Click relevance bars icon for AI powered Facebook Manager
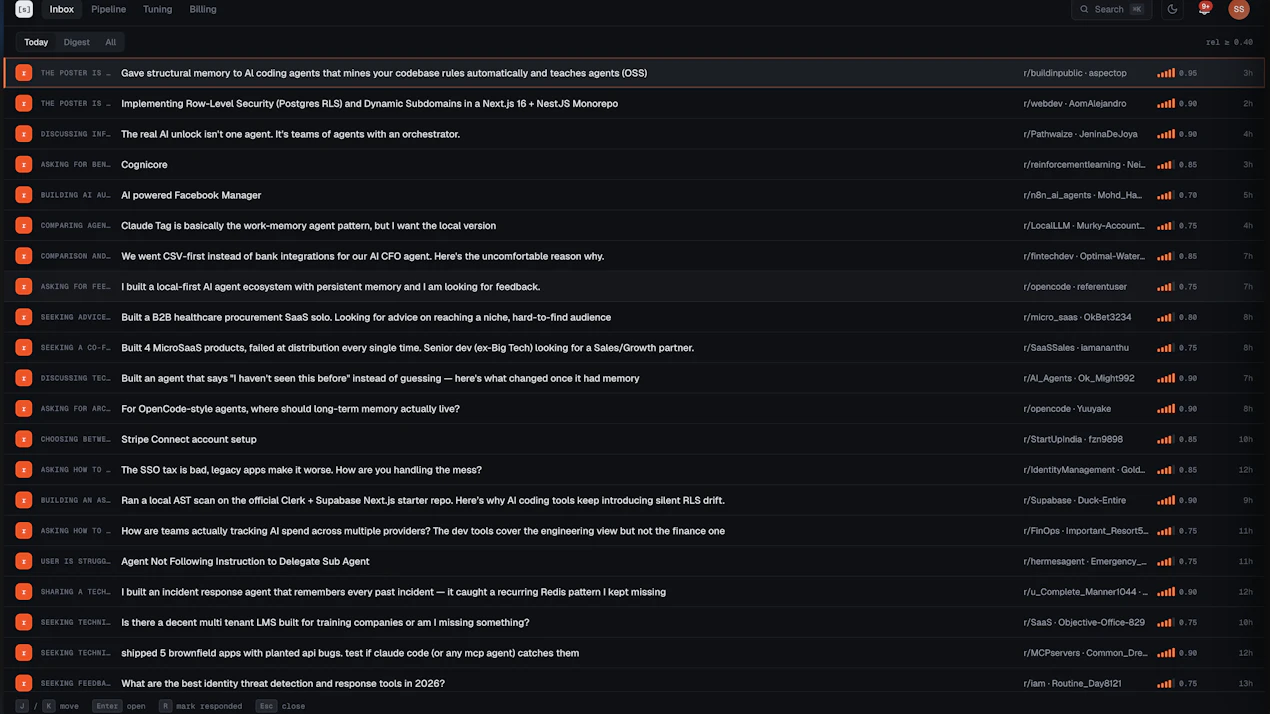This screenshot has width=1270, height=714. click(x=1166, y=195)
